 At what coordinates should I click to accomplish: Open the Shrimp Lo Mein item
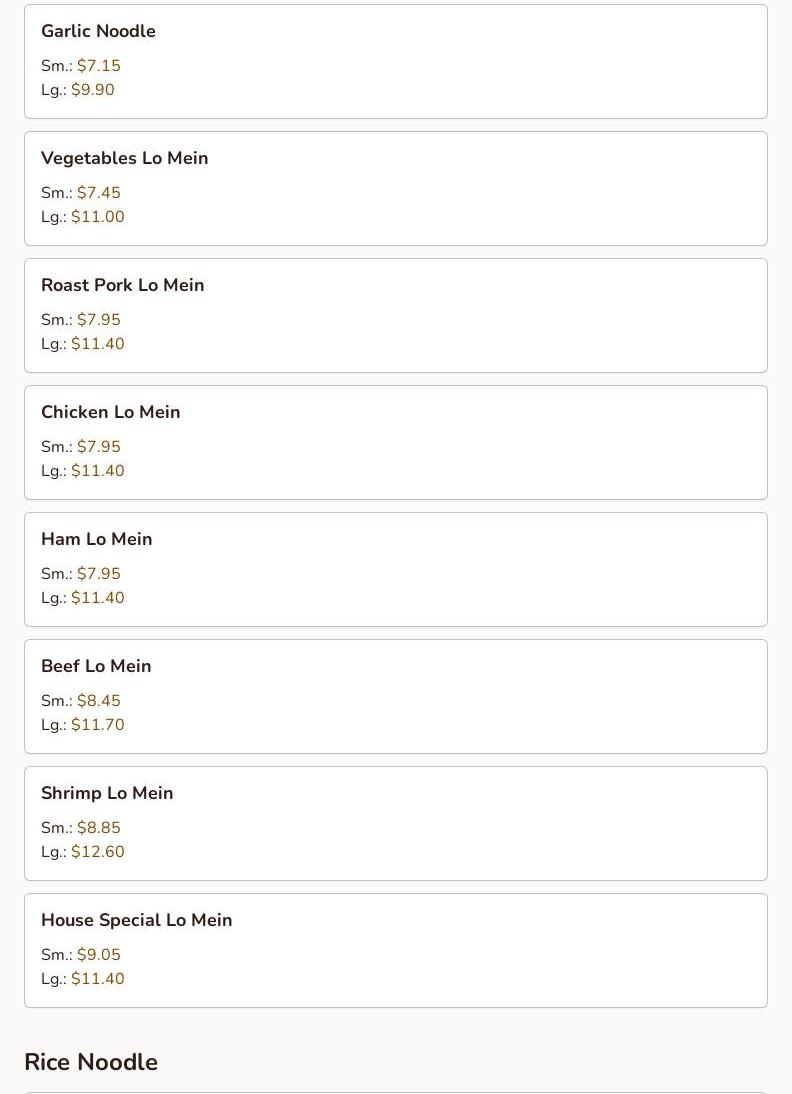107,793
